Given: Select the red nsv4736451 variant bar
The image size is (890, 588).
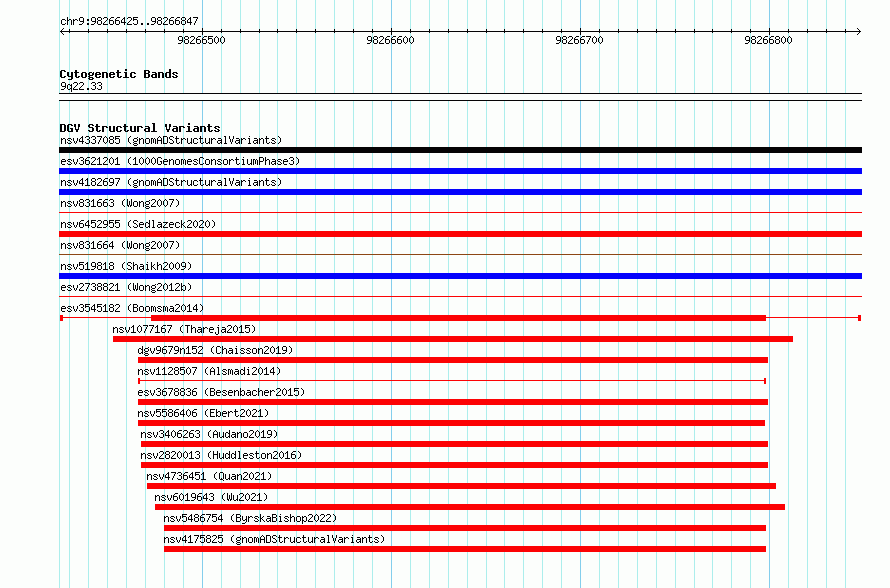Looking at the screenshot, I should [461, 486].
